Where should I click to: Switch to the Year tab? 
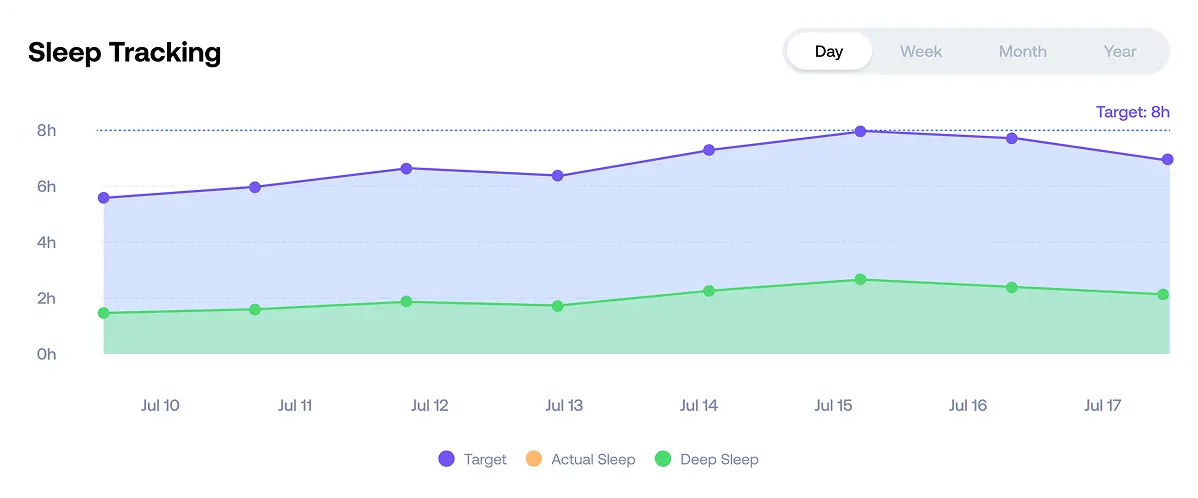pyautogui.click(x=1119, y=52)
